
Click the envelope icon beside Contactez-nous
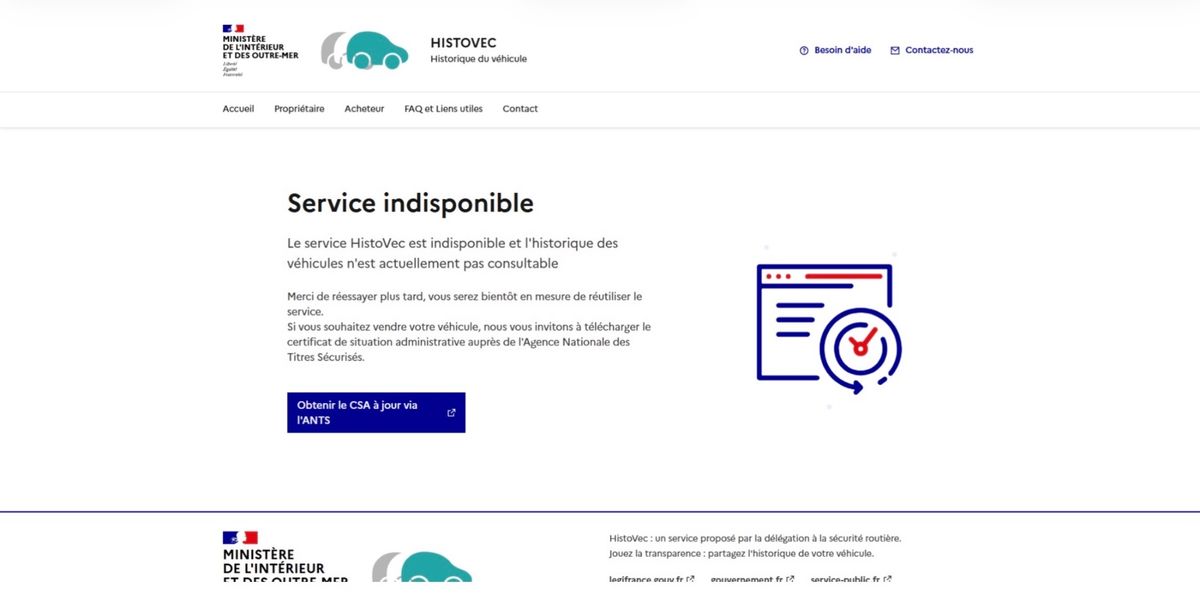click(x=895, y=50)
